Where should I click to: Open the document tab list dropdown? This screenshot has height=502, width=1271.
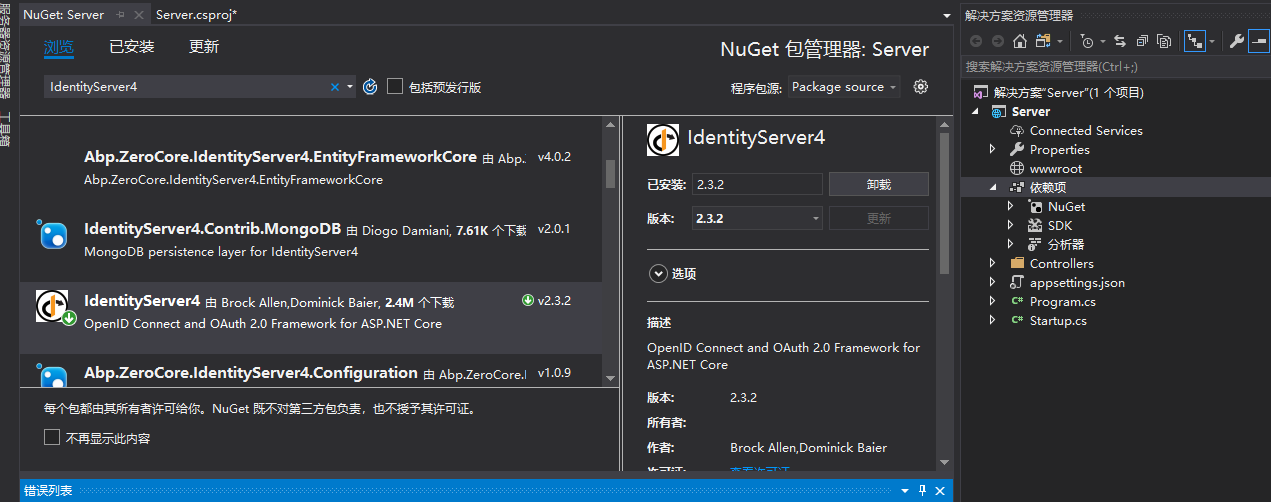coord(946,15)
